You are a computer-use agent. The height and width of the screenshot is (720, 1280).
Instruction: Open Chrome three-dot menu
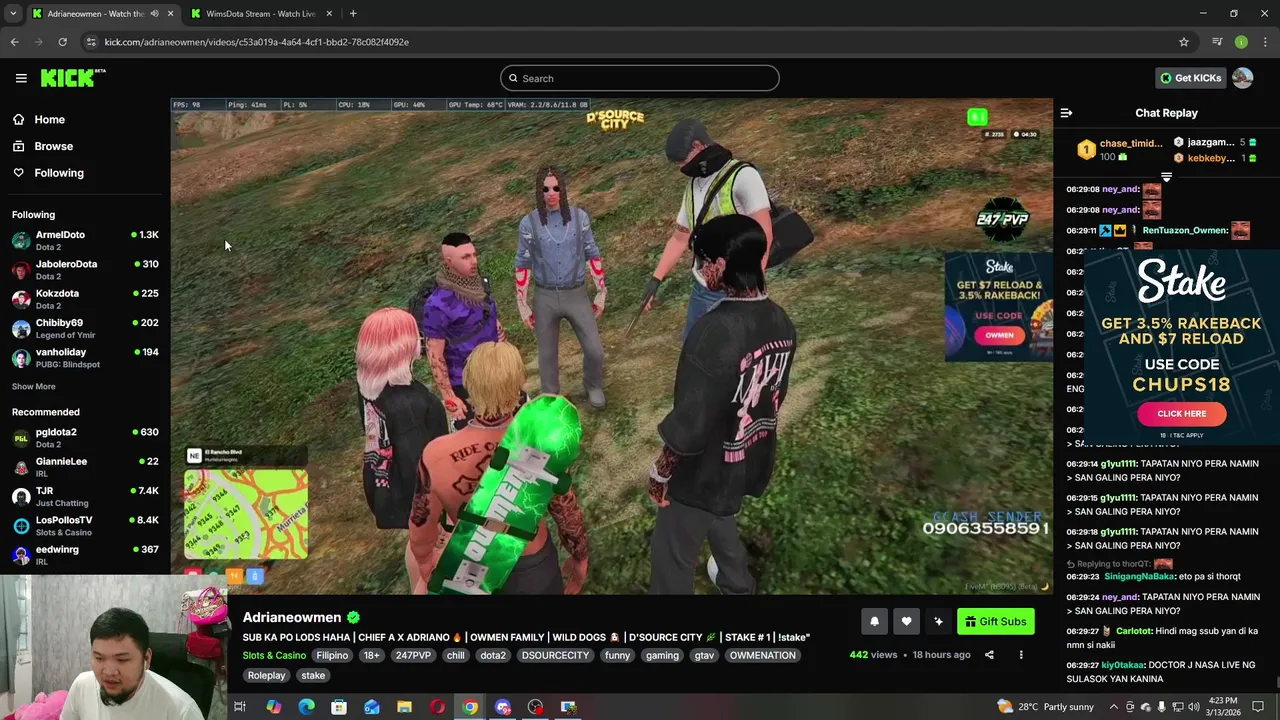(x=1266, y=42)
